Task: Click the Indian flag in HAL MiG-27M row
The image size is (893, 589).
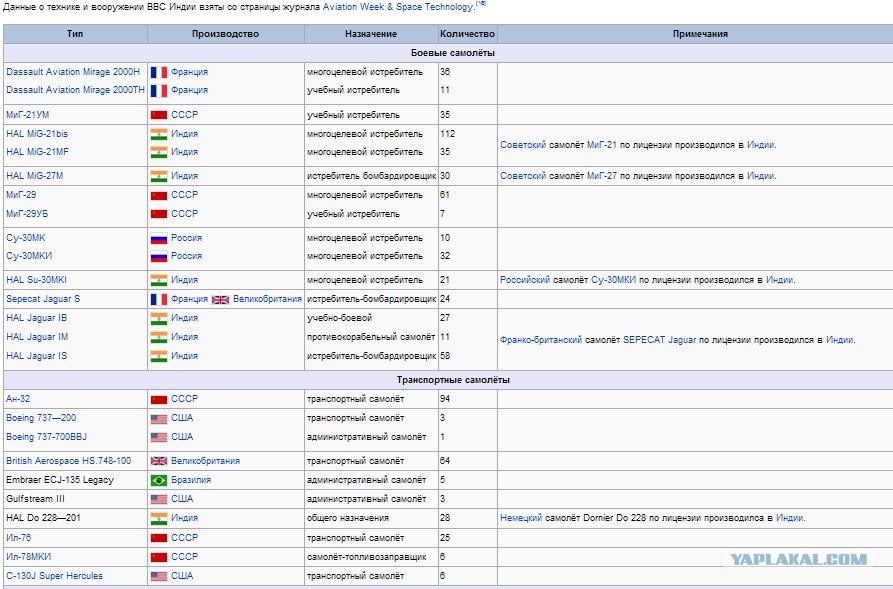Action: coord(159,177)
